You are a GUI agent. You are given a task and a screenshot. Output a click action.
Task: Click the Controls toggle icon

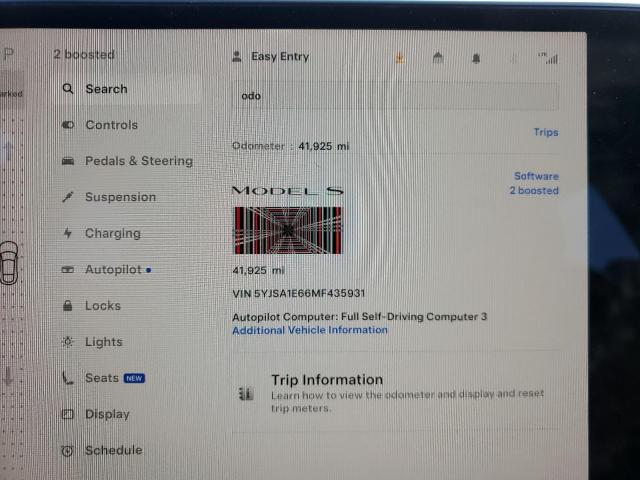[68, 125]
